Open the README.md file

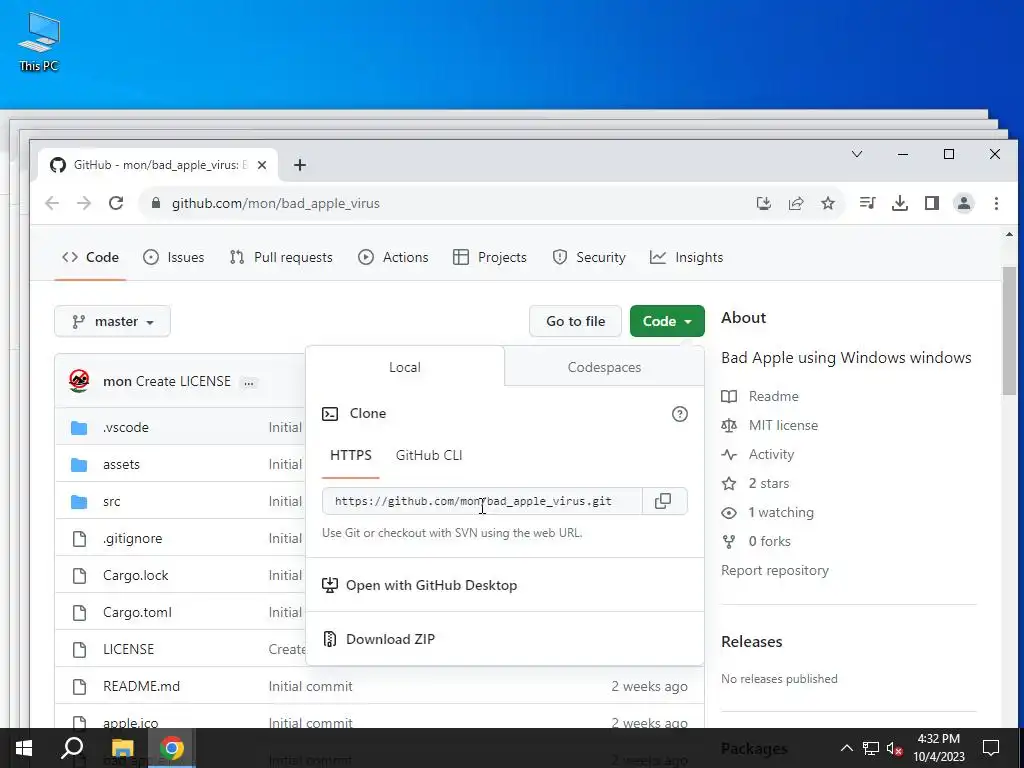coord(142,686)
